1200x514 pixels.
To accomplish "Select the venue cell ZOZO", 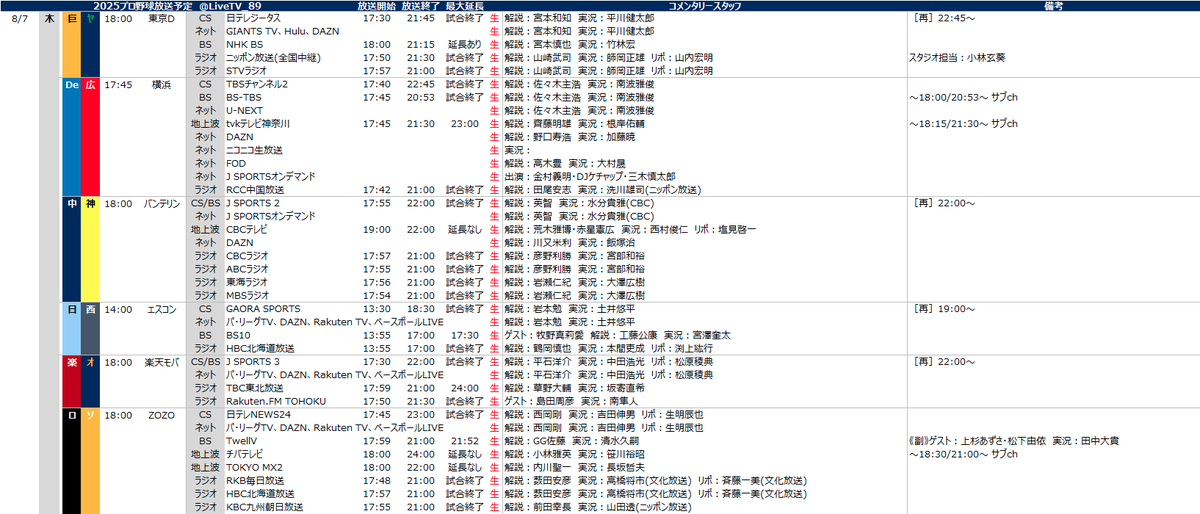I will tap(161, 414).
